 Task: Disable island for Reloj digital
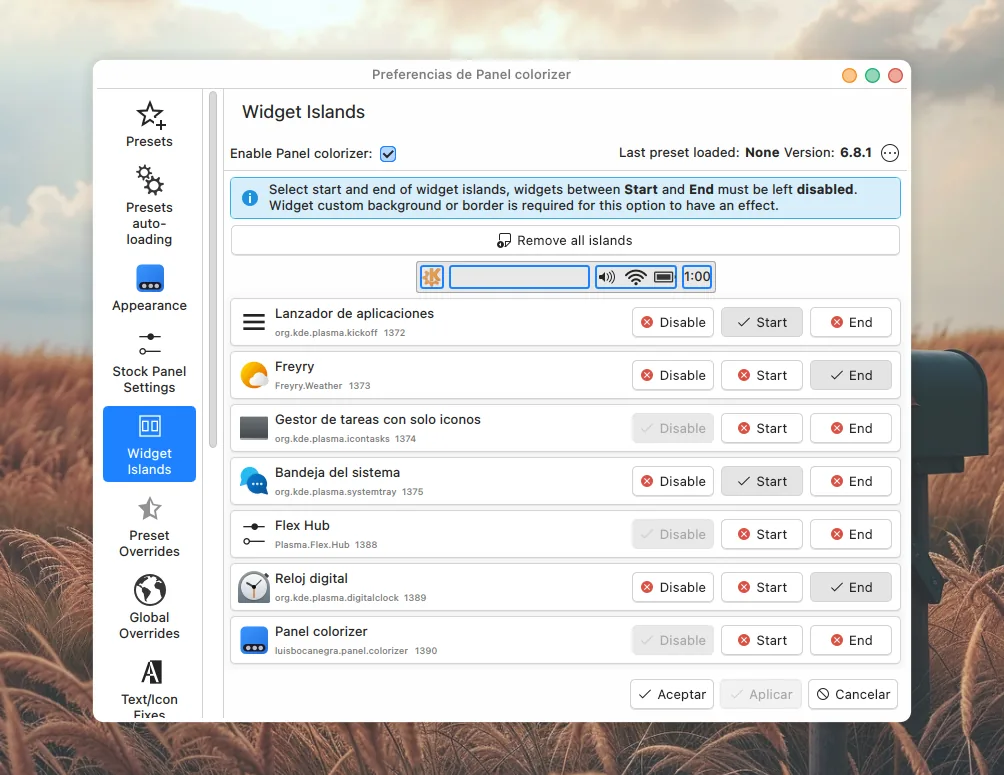tap(673, 587)
